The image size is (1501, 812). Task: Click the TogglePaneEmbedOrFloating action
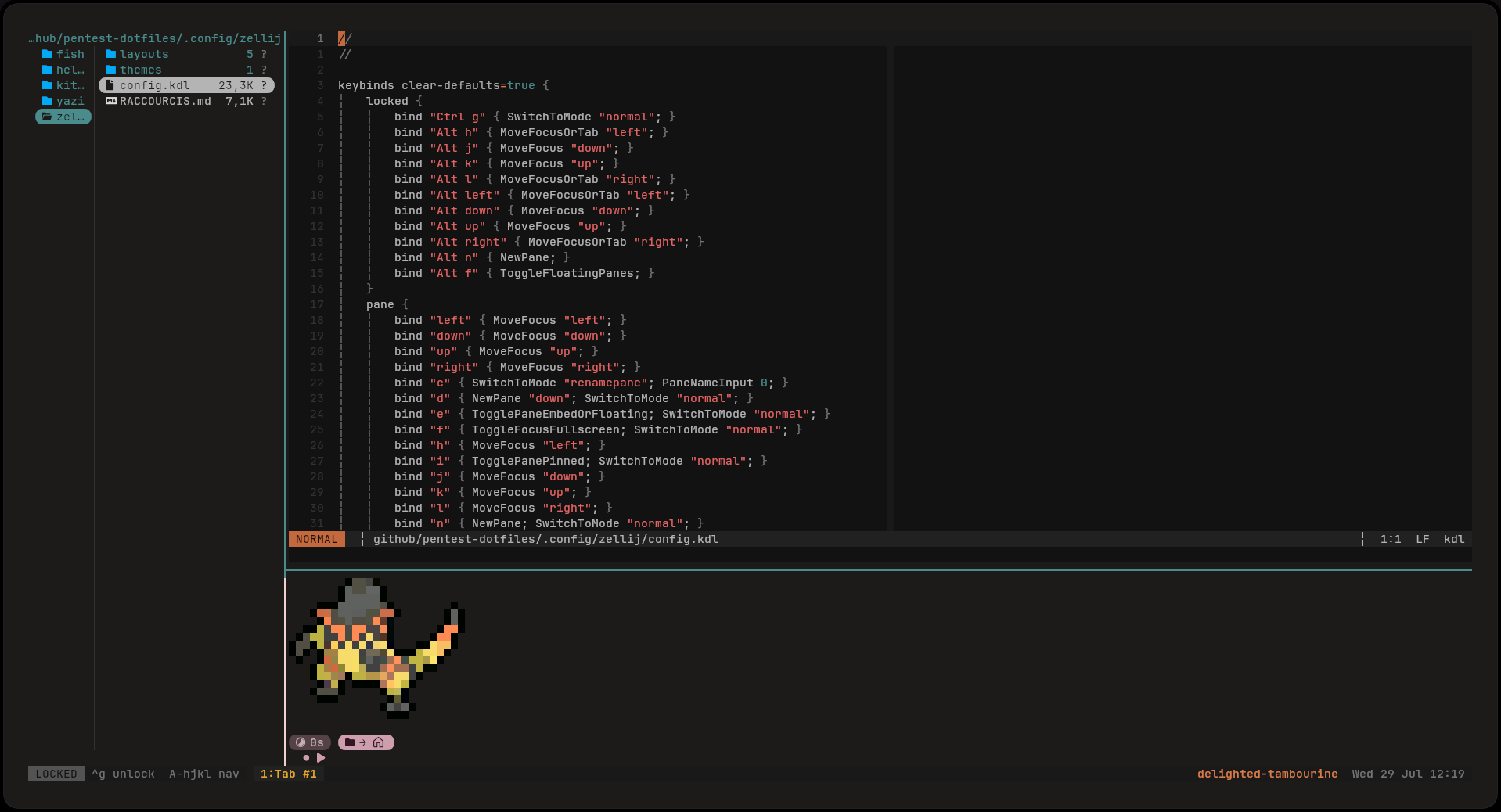560,414
